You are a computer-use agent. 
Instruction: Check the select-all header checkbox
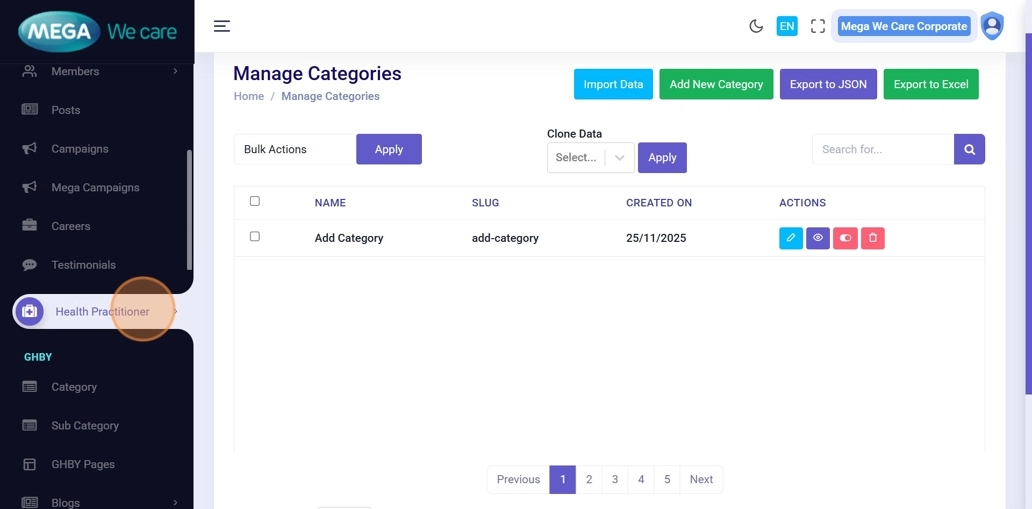255,201
